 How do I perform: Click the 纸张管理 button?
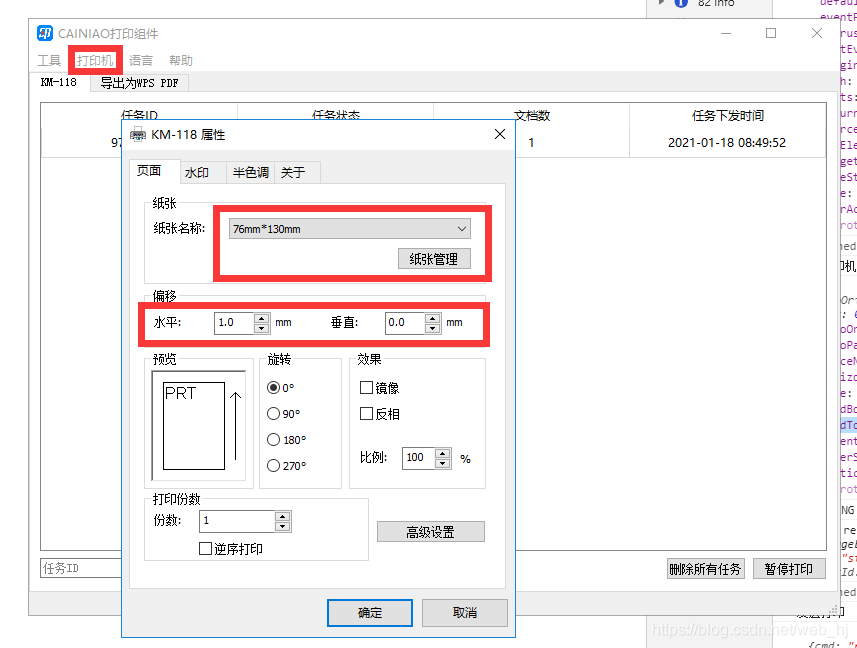coord(434,259)
